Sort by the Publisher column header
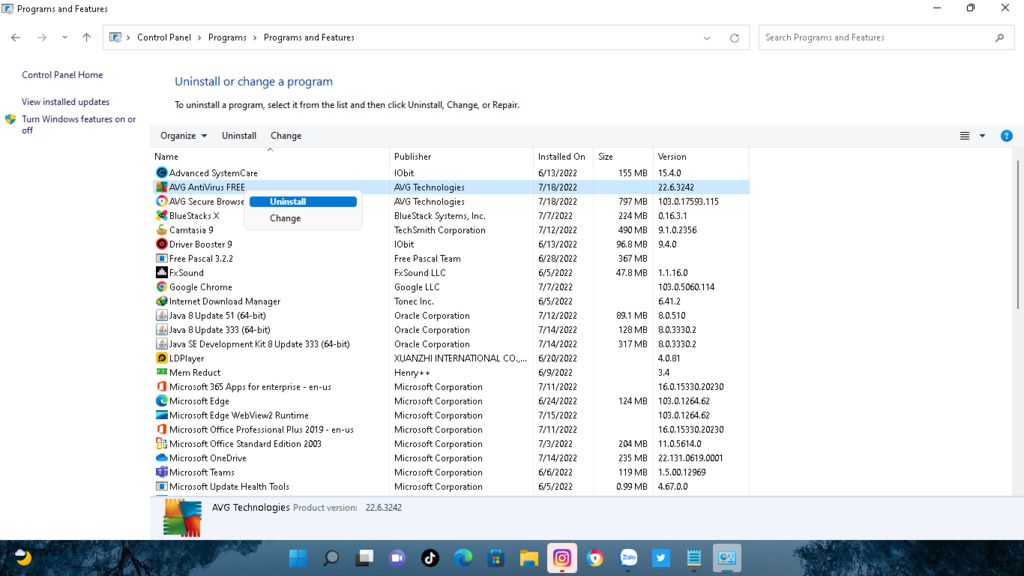1024x576 pixels. coord(461,157)
